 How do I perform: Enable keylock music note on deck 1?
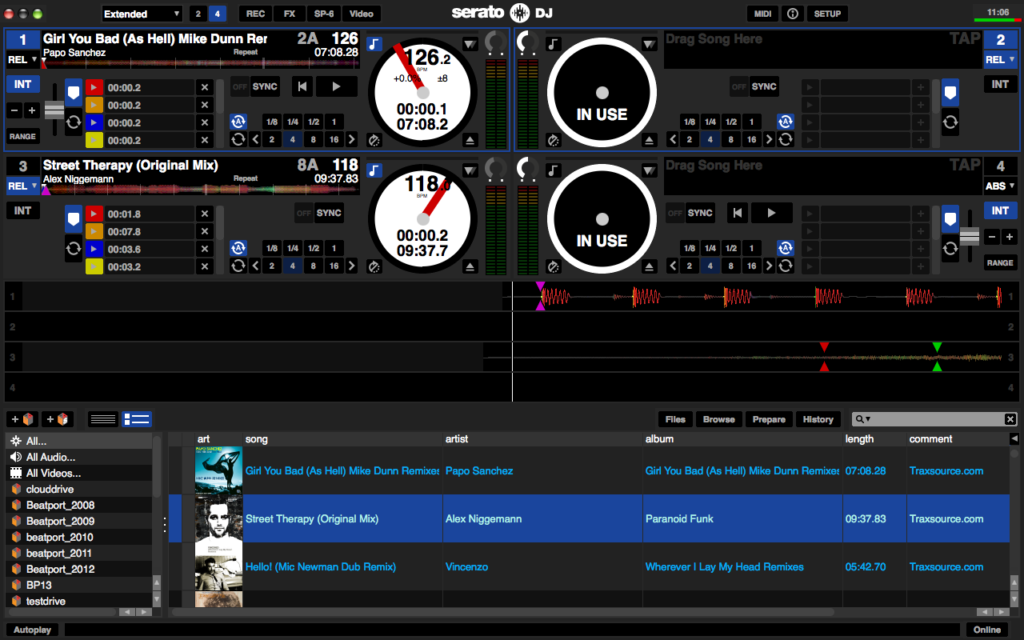click(375, 44)
